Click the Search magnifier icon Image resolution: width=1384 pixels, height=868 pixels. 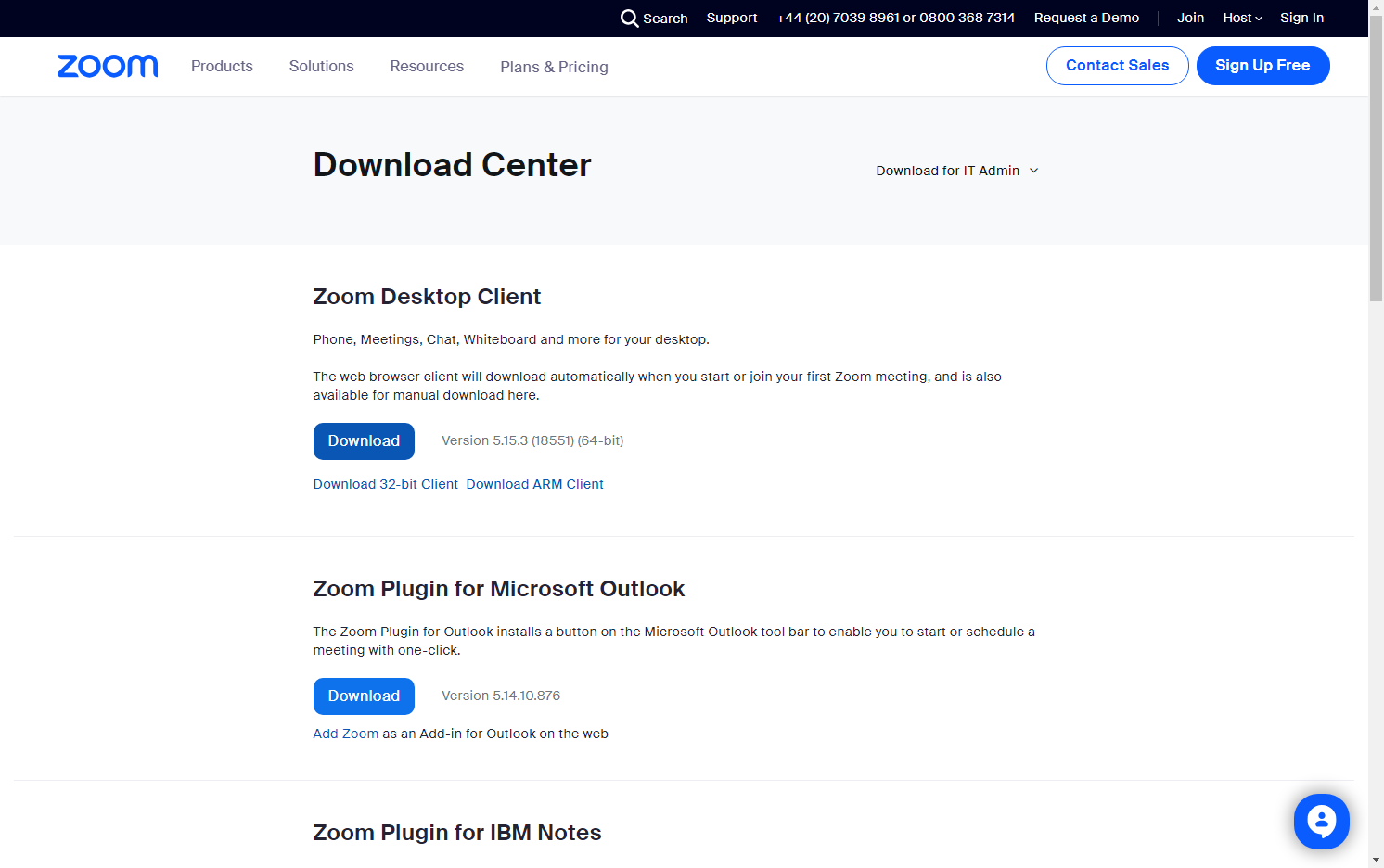[x=630, y=19]
